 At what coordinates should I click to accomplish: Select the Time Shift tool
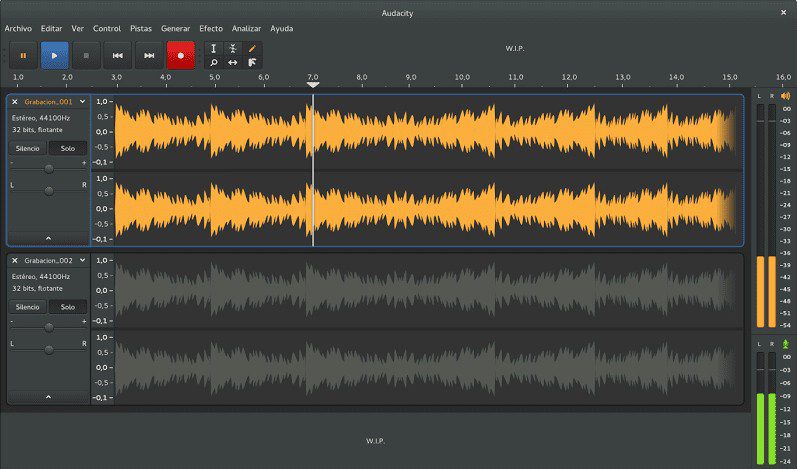click(x=233, y=62)
